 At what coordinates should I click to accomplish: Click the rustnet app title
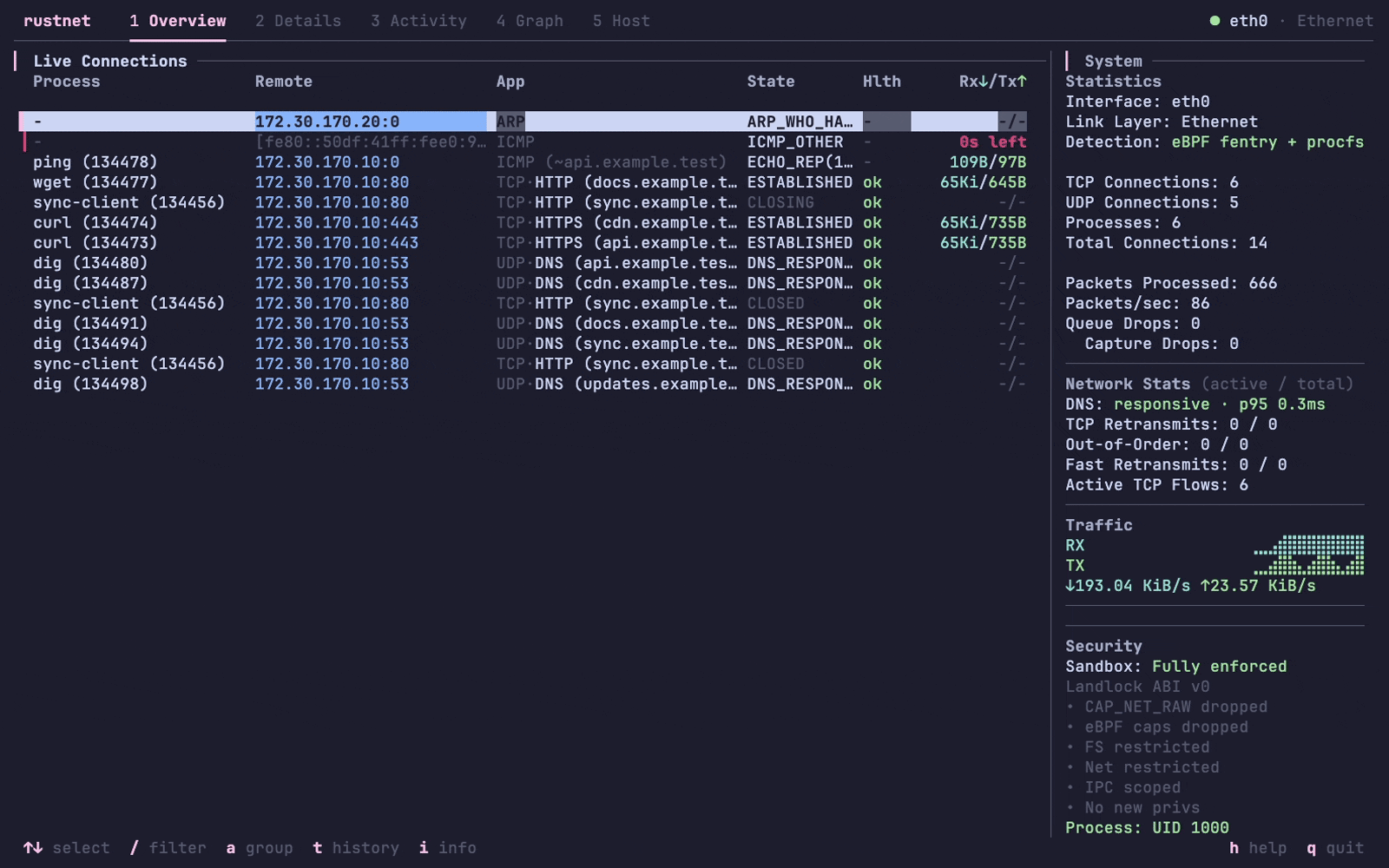(x=57, y=21)
